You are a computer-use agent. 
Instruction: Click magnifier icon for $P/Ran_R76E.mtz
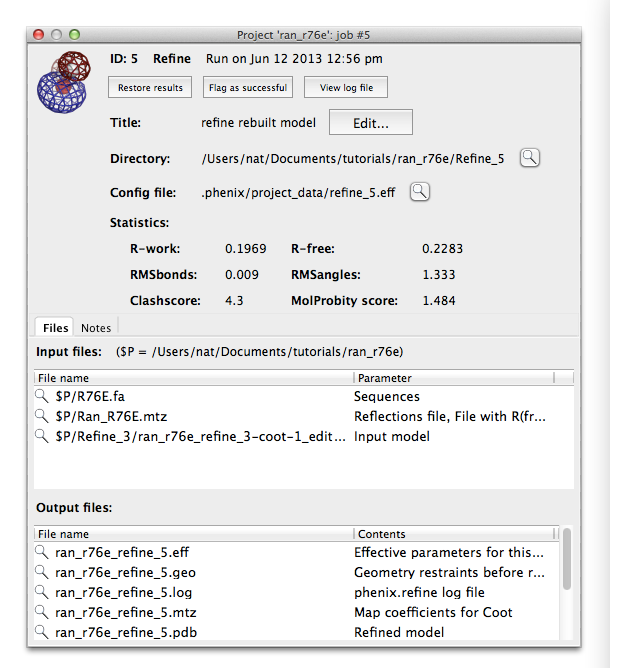coord(42,416)
